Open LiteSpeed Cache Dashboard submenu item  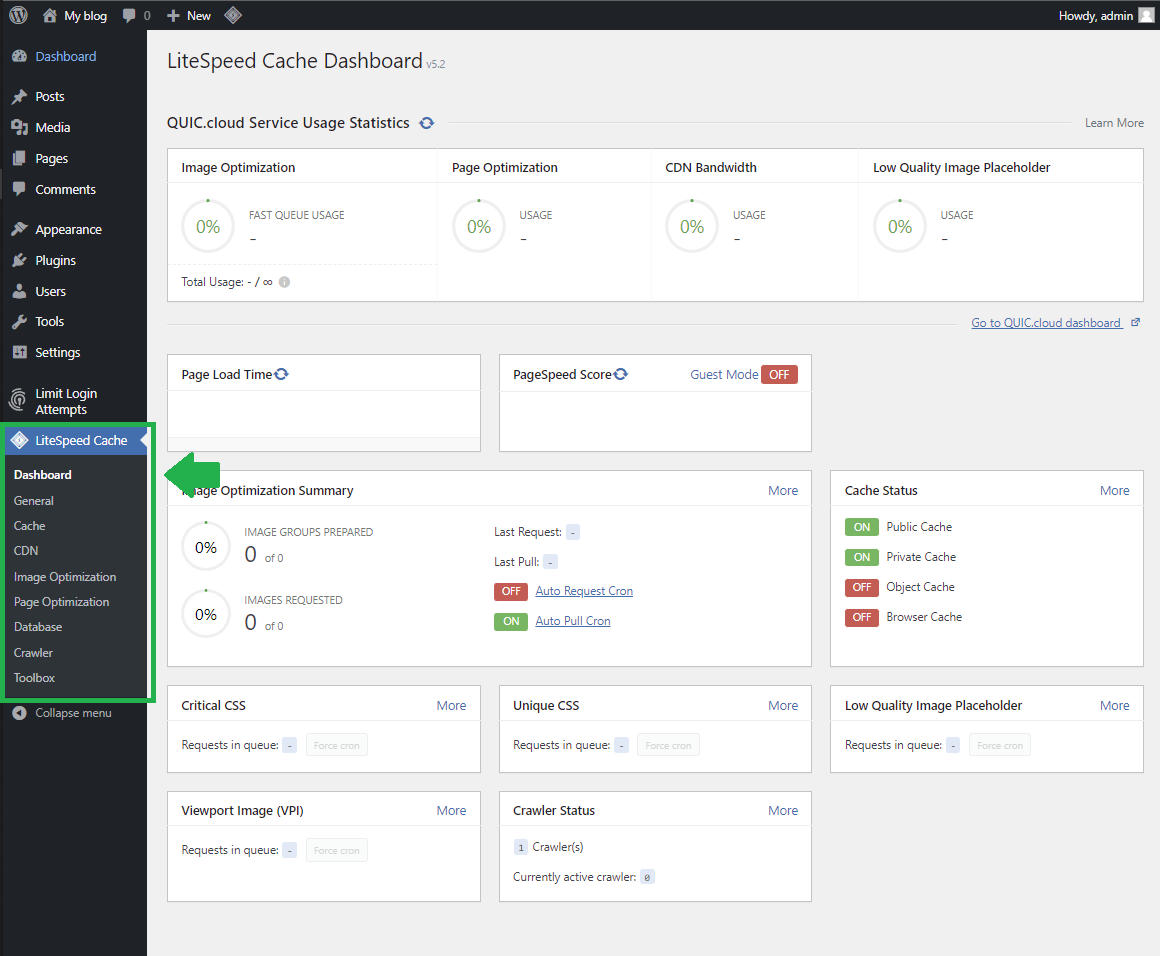coord(43,475)
